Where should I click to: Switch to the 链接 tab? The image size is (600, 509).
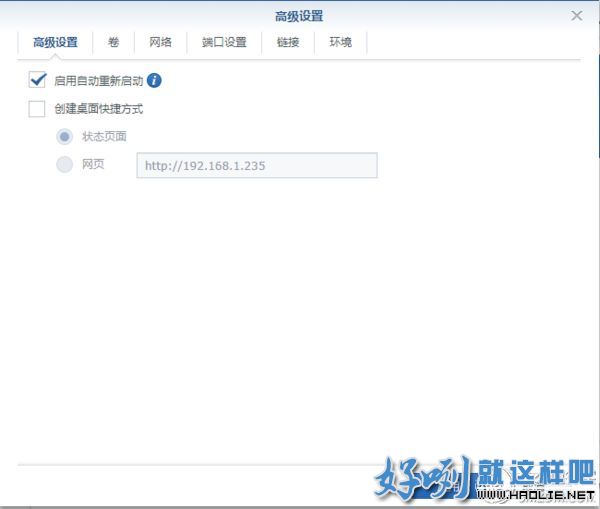click(x=288, y=42)
